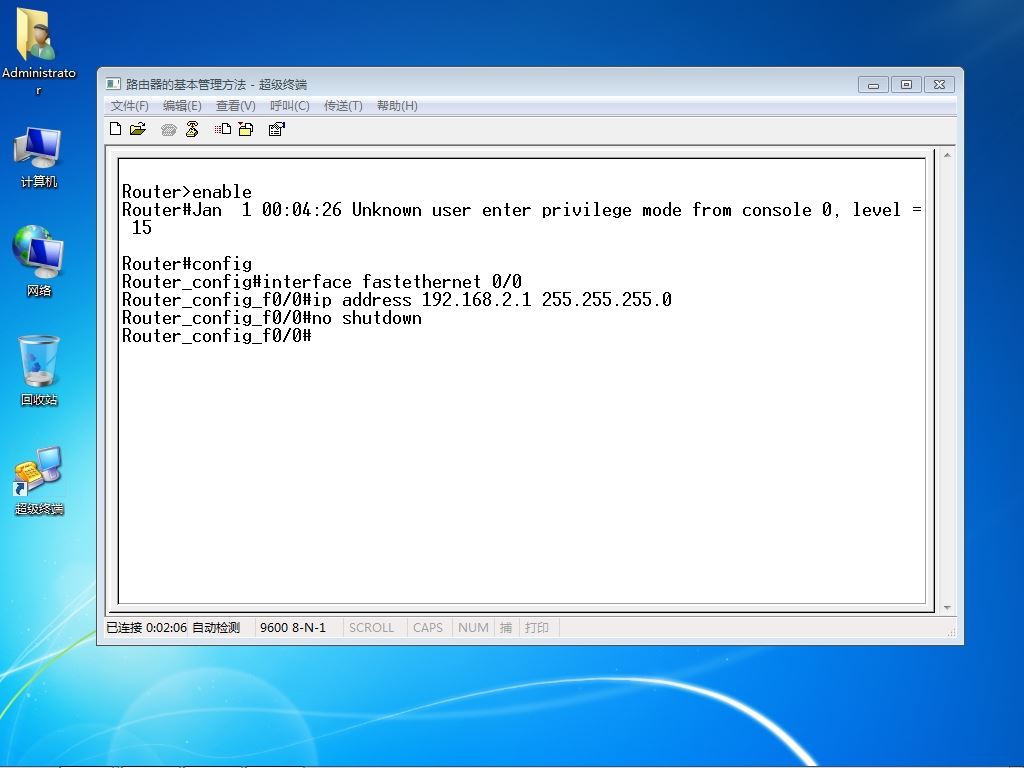The image size is (1024, 768).
Task: Select the Administrator folder desktop icon
Action: pos(38,51)
